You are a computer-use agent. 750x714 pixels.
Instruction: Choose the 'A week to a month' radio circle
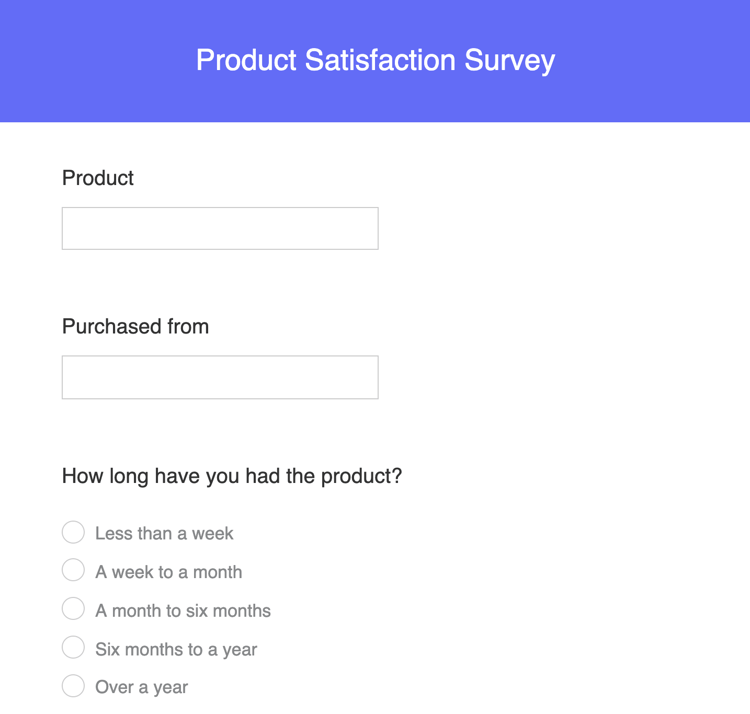click(73, 570)
